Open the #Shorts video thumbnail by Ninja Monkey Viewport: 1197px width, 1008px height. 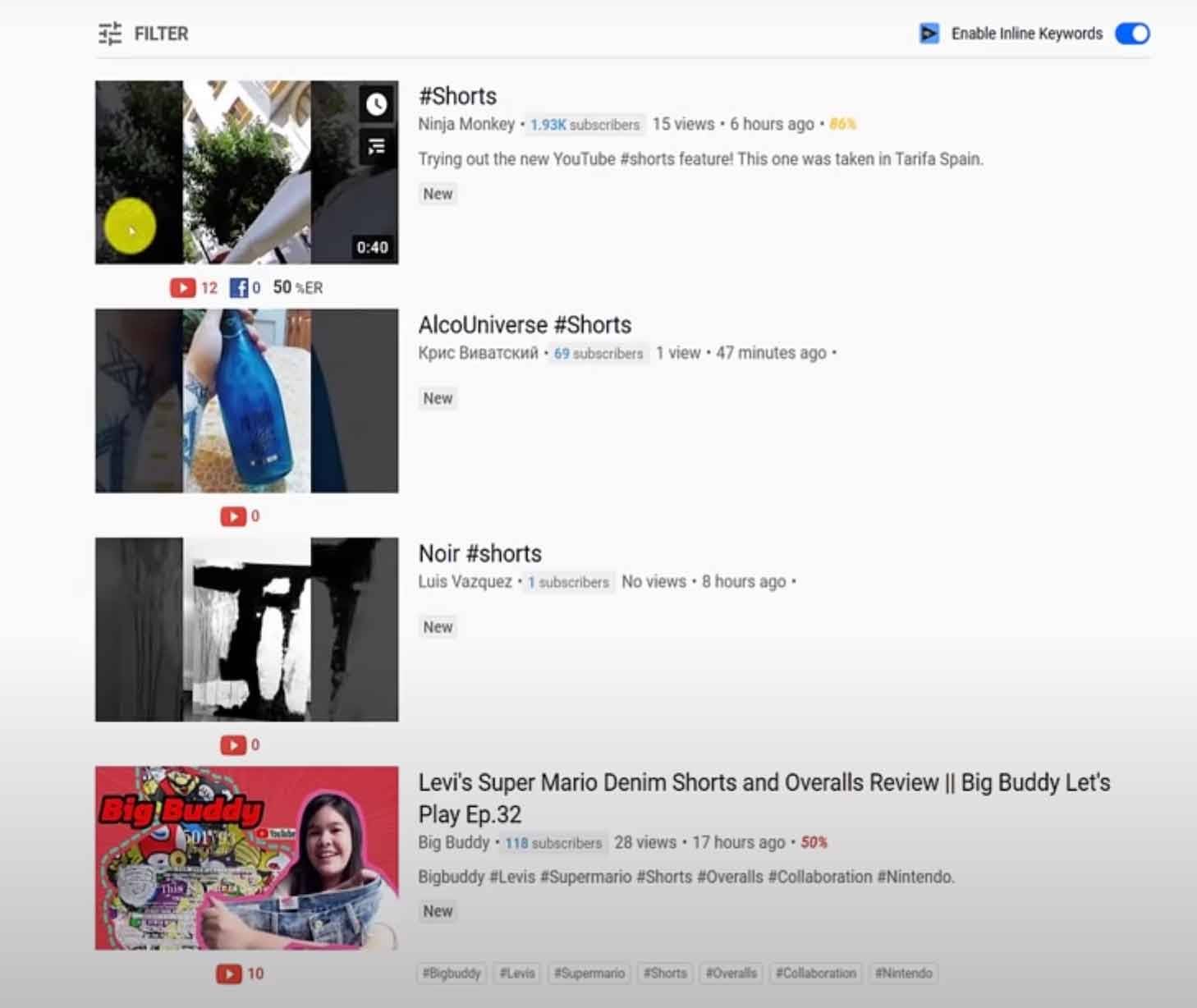click(246, 172)
